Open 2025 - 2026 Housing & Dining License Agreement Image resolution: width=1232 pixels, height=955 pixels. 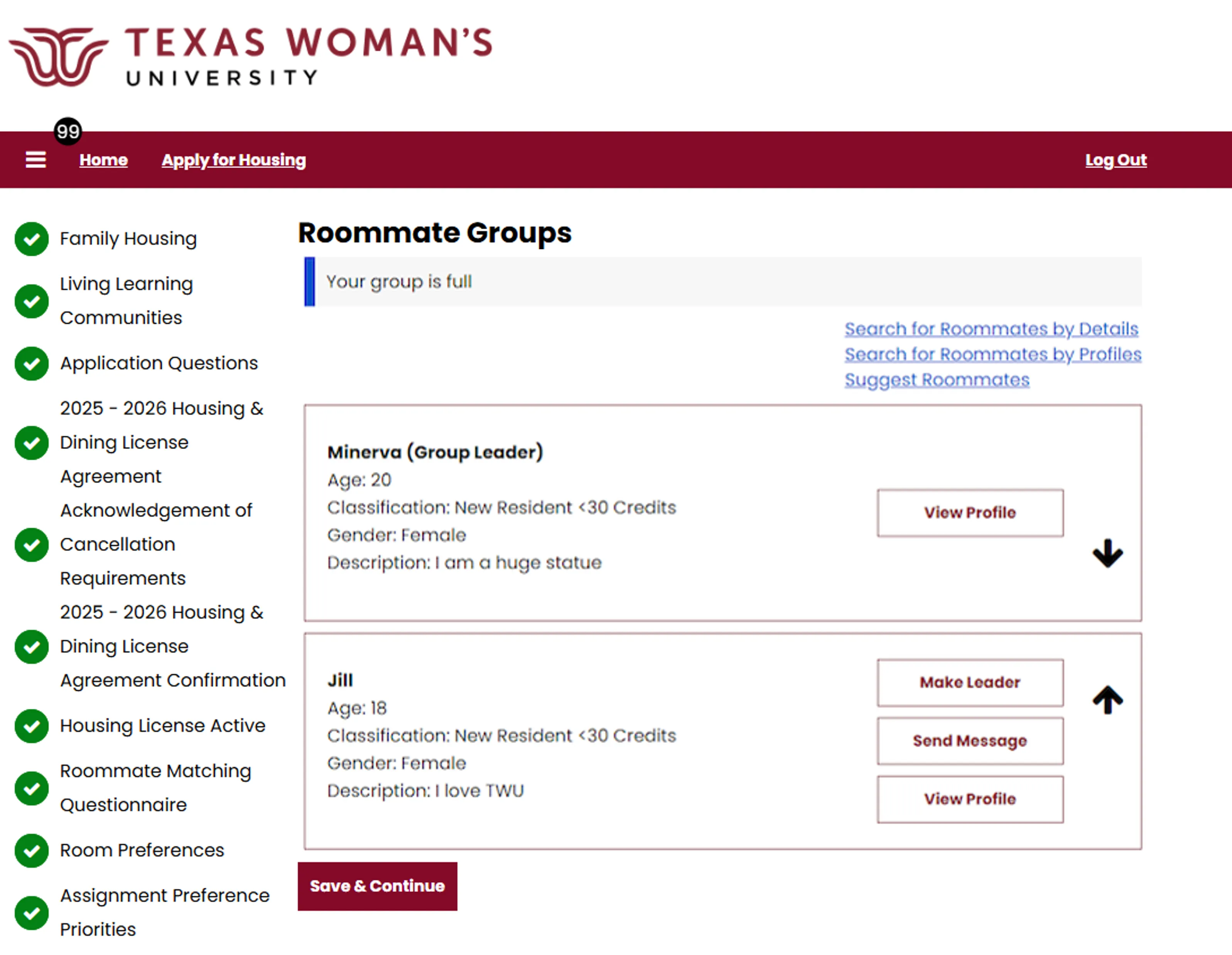pos(161,443)
